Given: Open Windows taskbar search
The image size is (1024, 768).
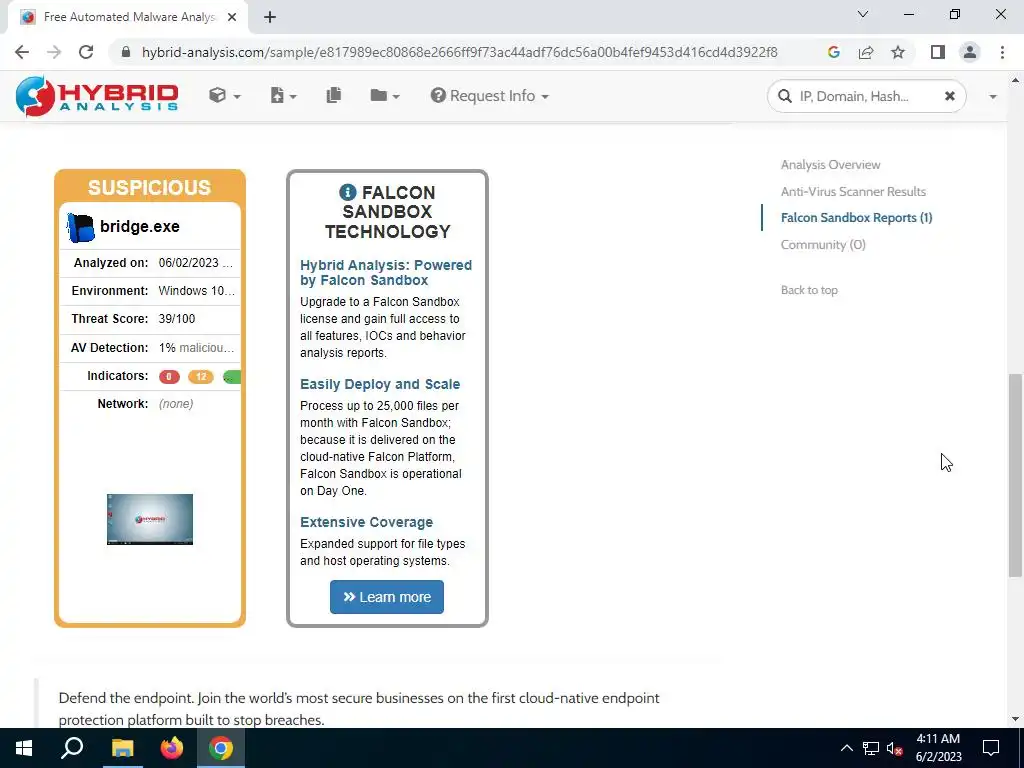Looking at the screenshot, I should tap(72, 748).
